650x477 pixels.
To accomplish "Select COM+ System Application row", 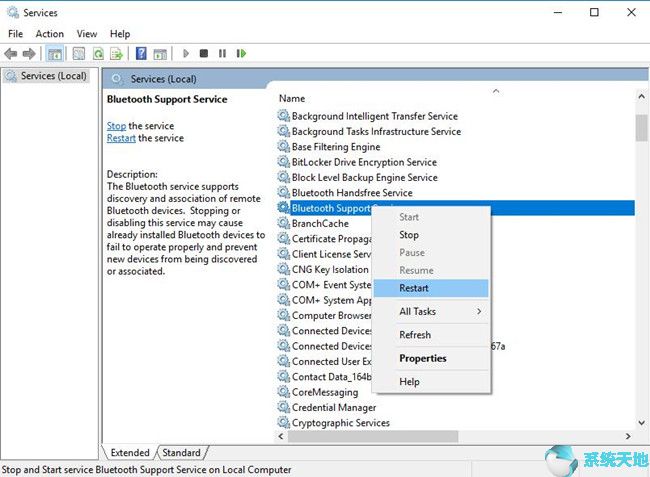I will (324, 300).
